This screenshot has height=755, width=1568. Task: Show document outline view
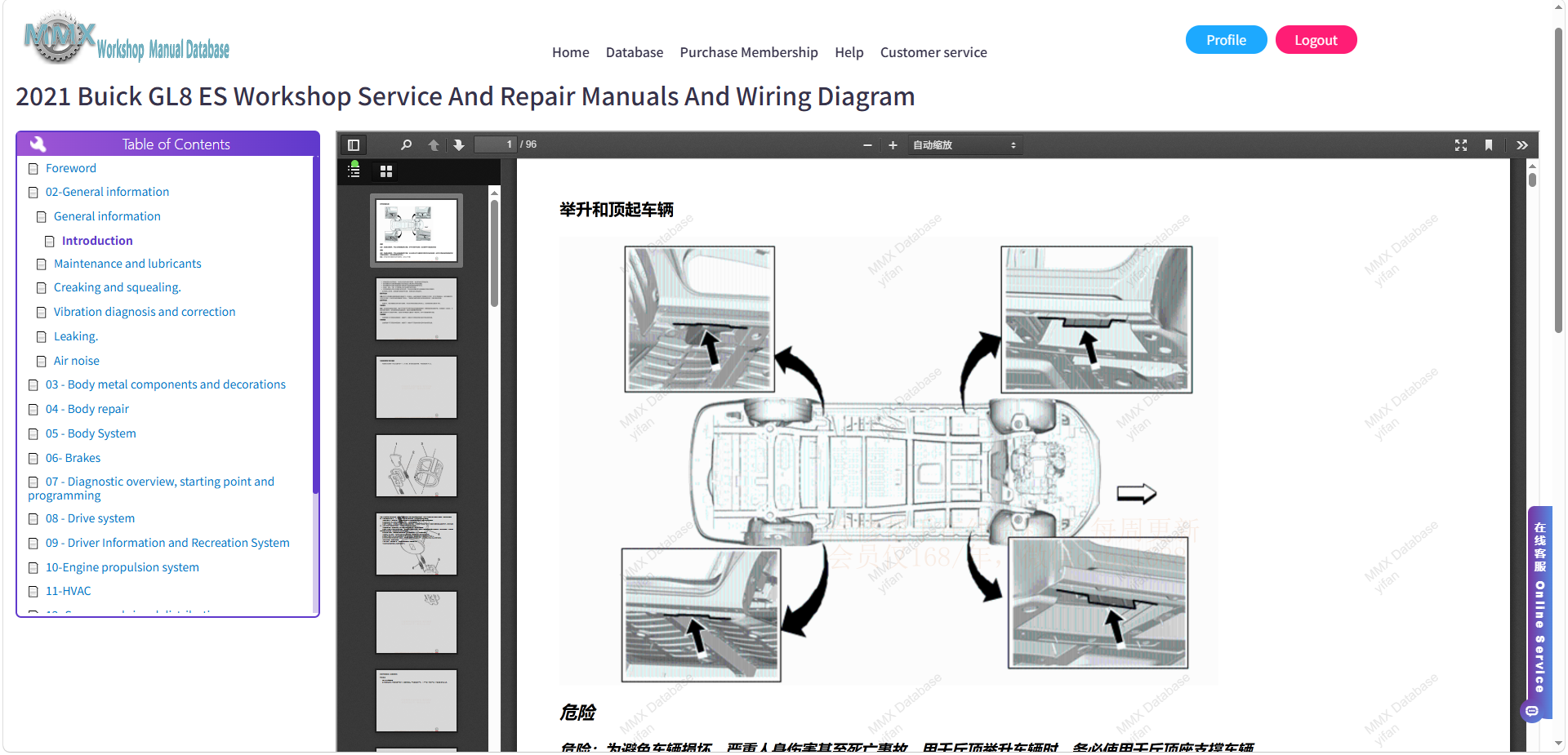coord(354,171)
